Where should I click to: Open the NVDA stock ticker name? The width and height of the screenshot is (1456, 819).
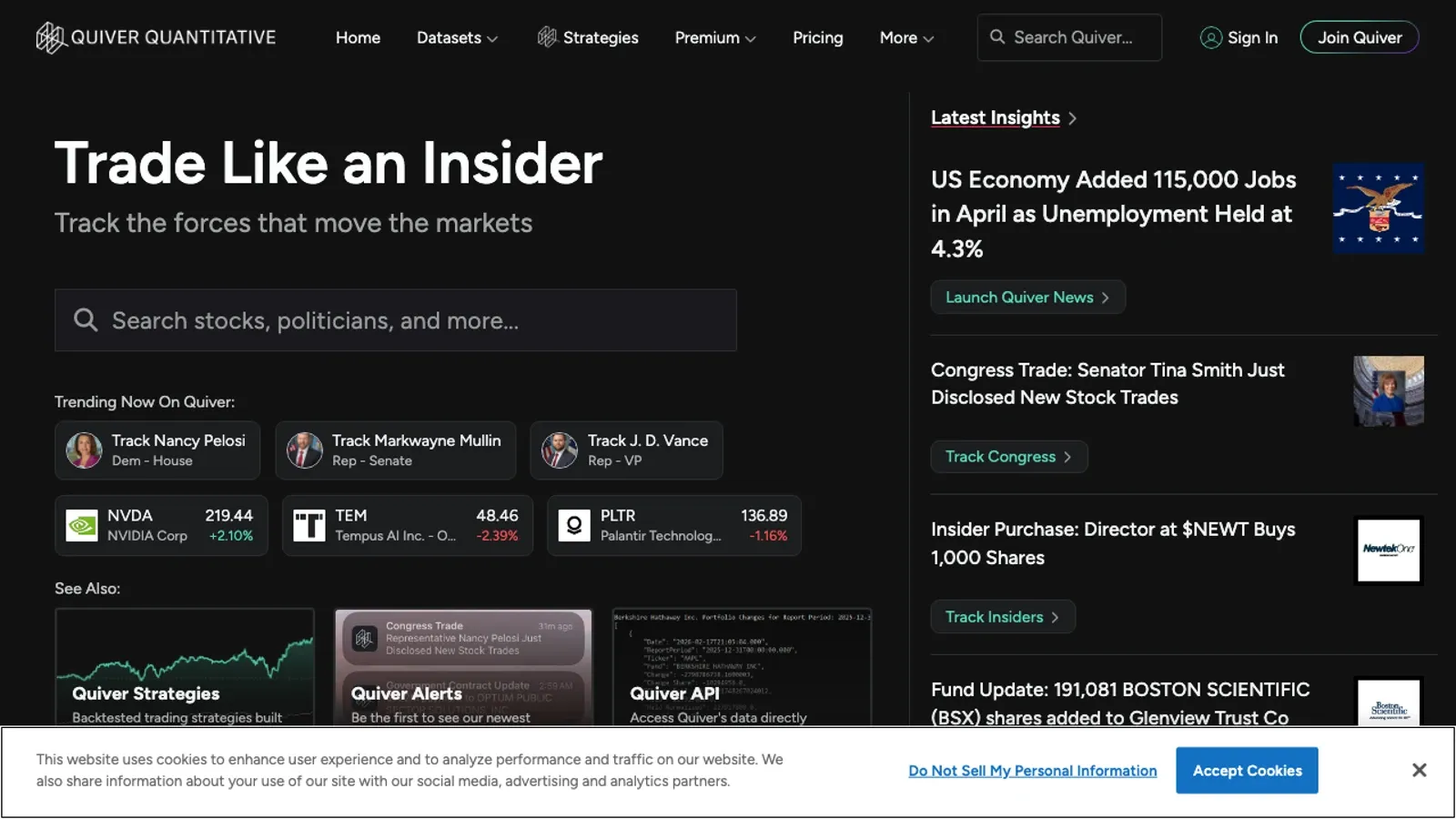[x=130, y=515]
